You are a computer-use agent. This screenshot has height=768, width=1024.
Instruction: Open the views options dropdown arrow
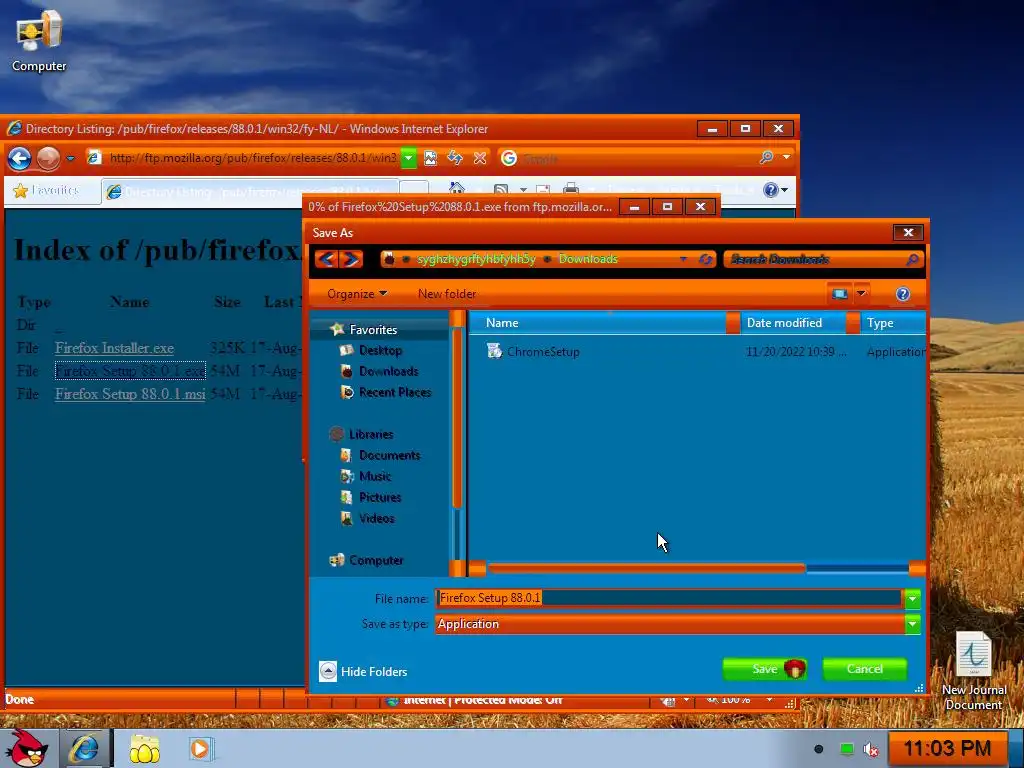[x=861, y=294]
